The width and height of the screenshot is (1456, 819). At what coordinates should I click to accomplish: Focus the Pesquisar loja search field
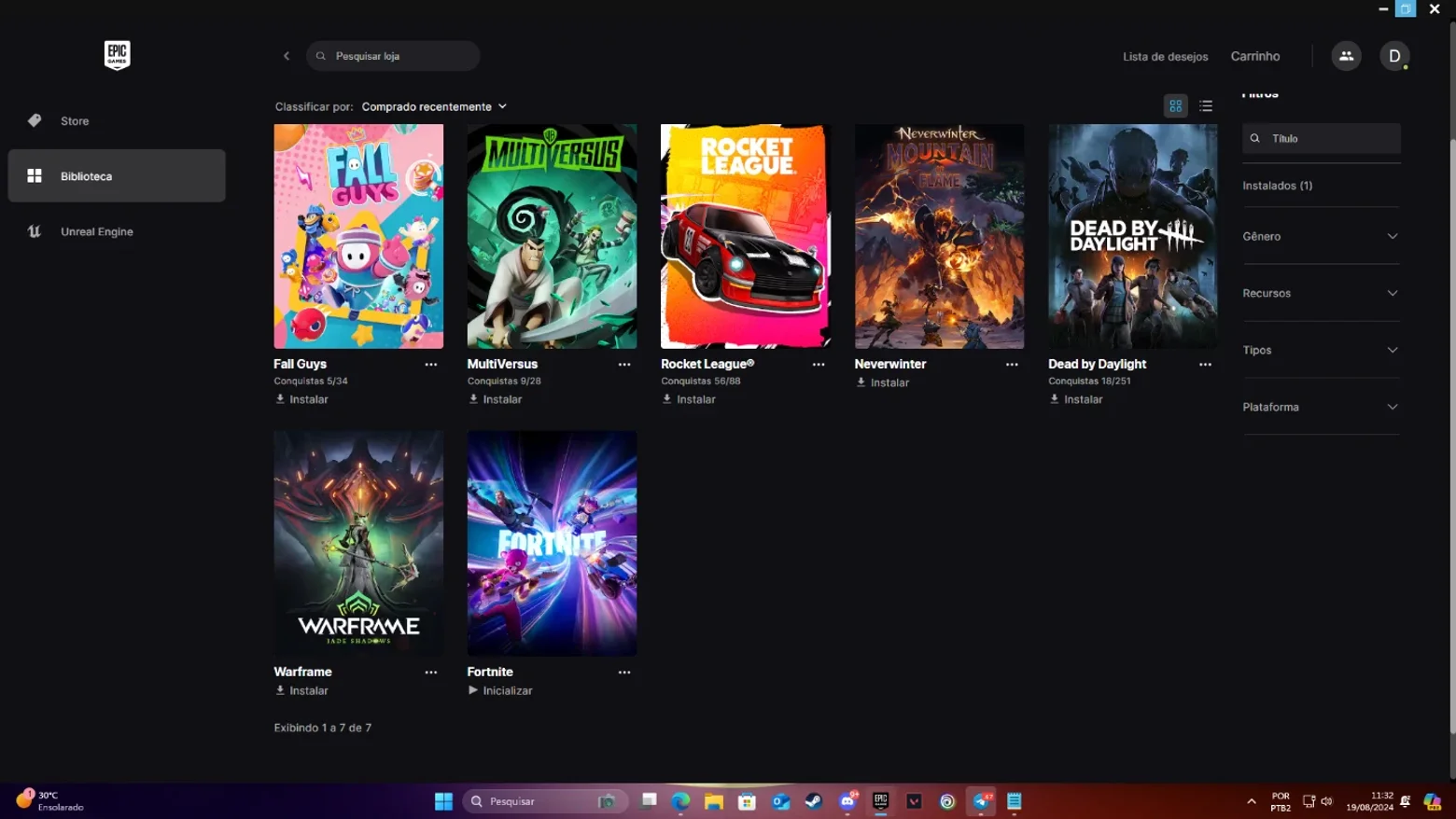[x=393, y=56]
